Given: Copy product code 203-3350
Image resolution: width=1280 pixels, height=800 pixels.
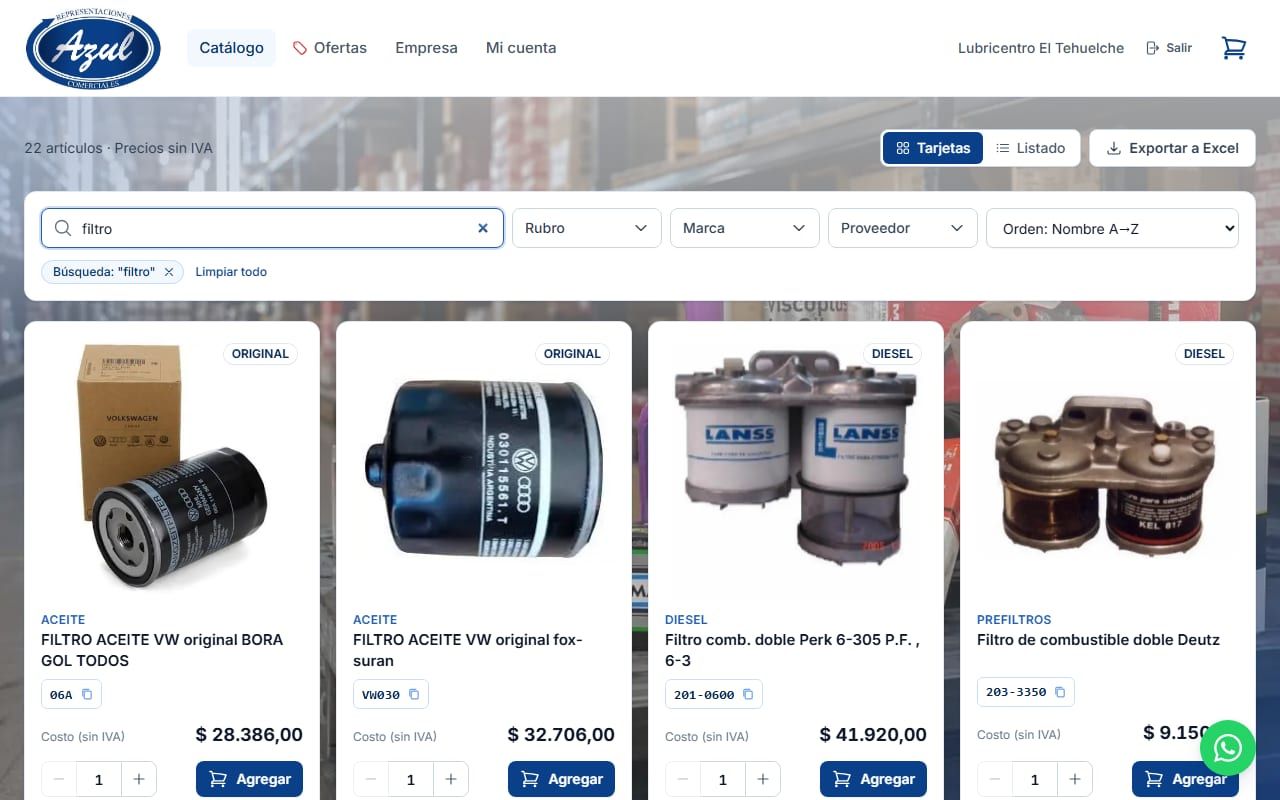Looking at the screenshot, I should (1060, 692).
